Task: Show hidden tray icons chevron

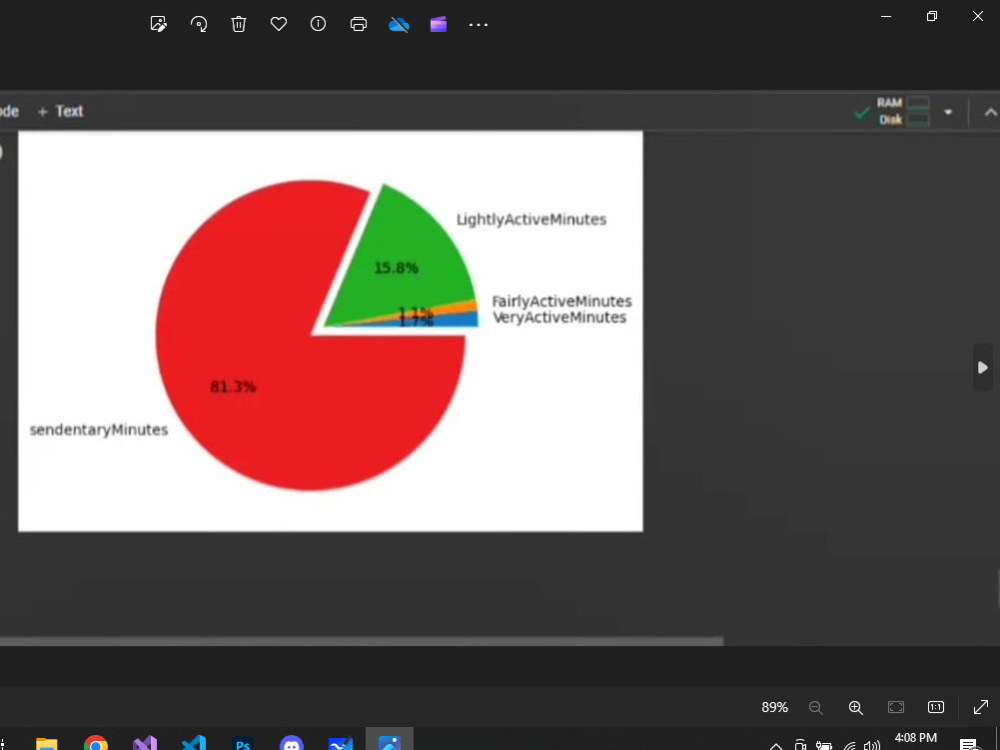Action: (x=776, y=746)
